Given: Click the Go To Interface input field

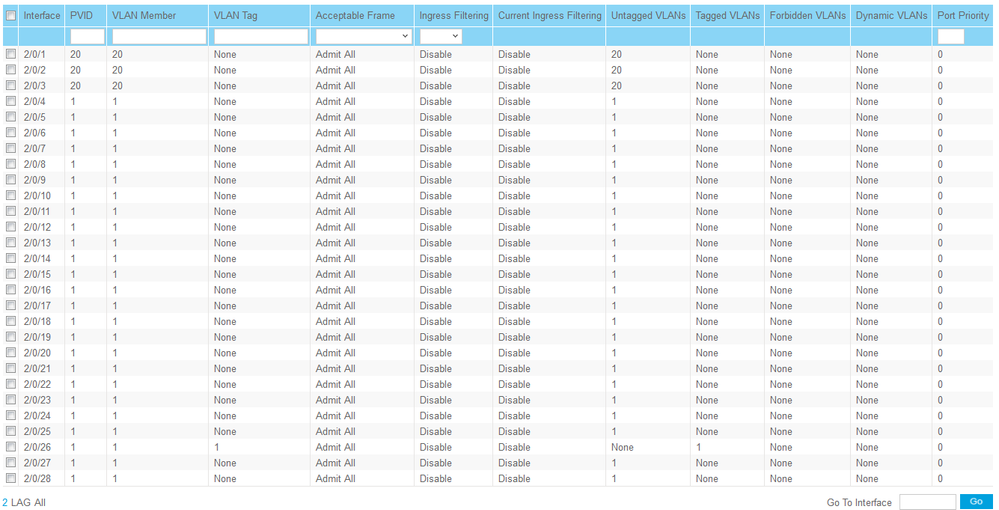Looking at the screenshot, I should click(x=927, y=502).
